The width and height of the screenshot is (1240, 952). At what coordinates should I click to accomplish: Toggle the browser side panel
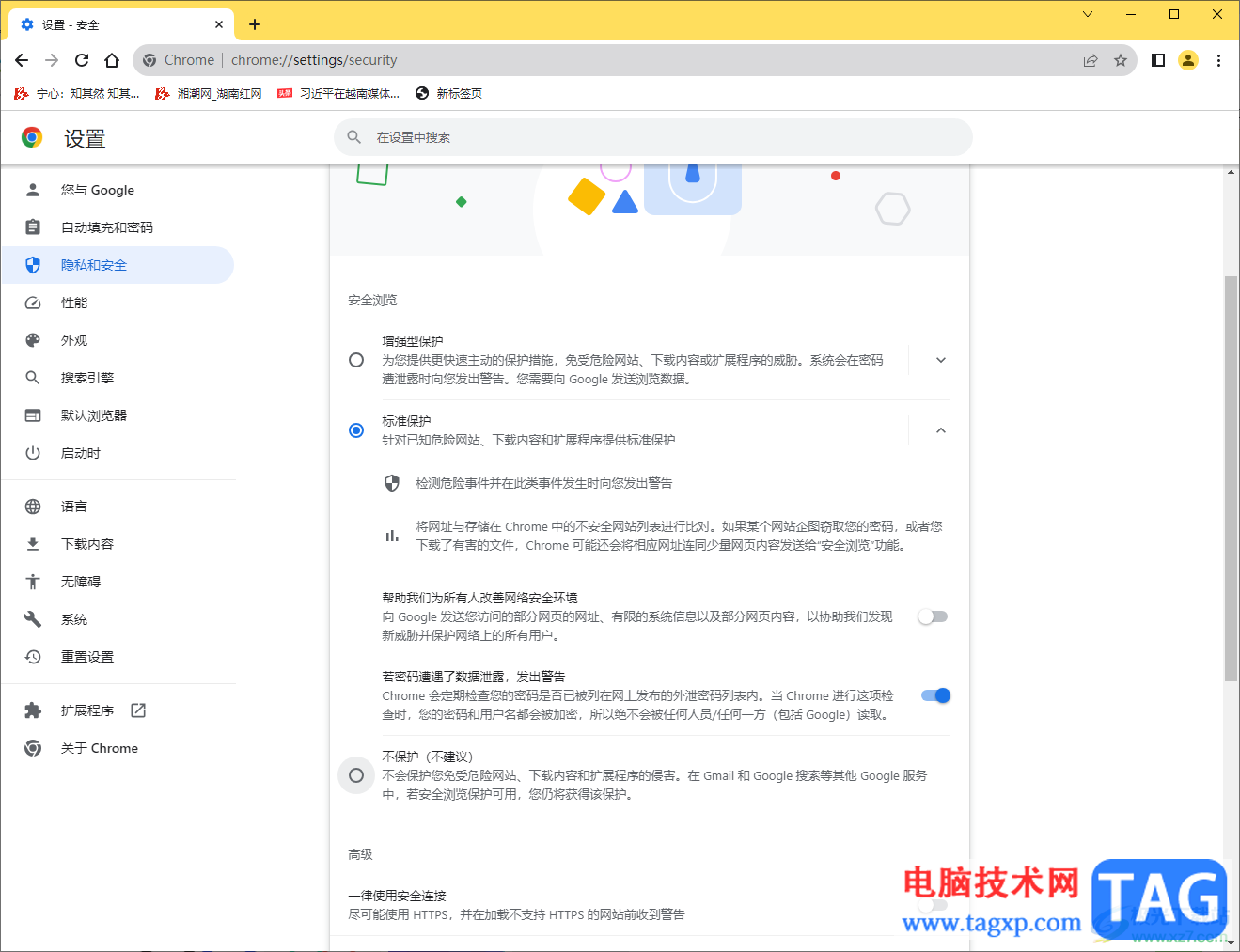tap(1158, 60)
